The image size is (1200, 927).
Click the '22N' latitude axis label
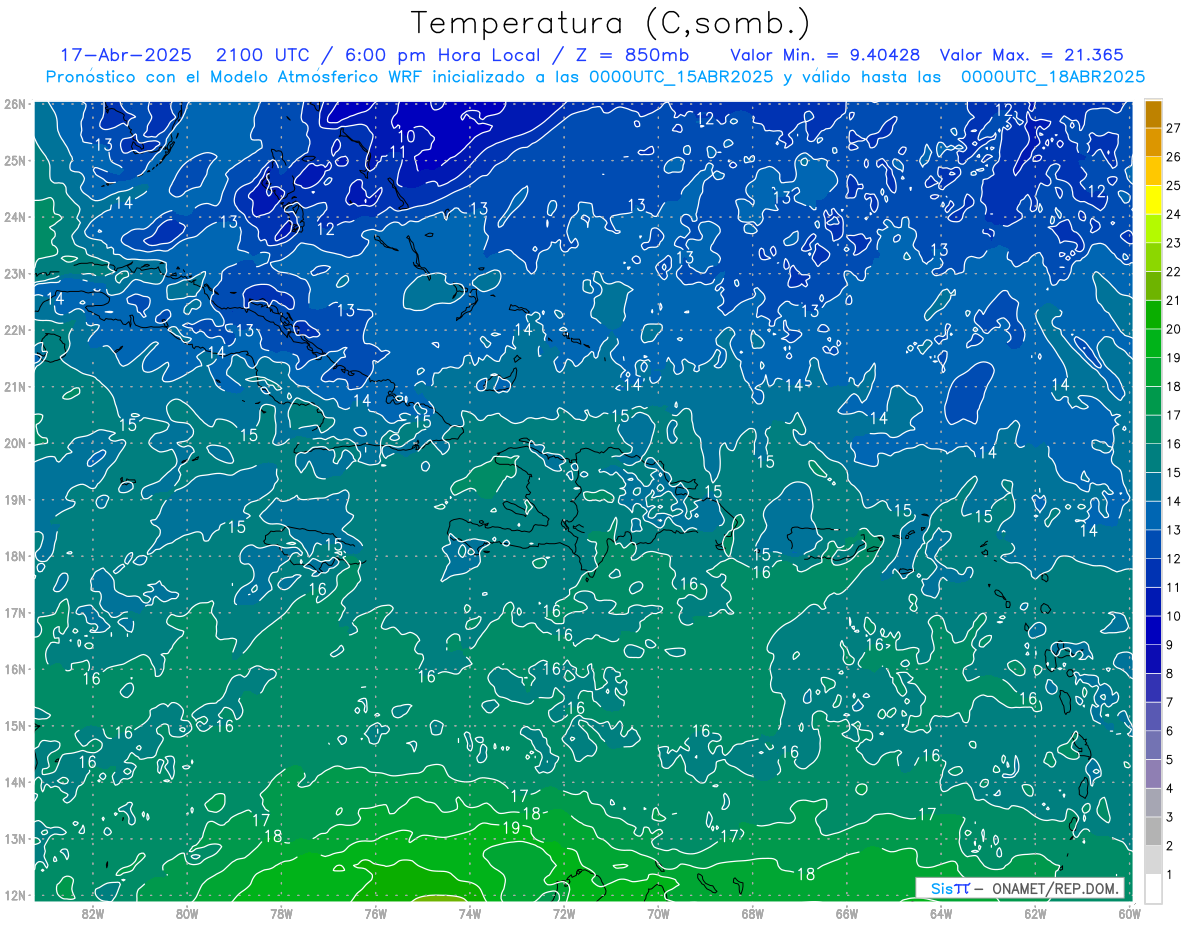coord(14,330)
